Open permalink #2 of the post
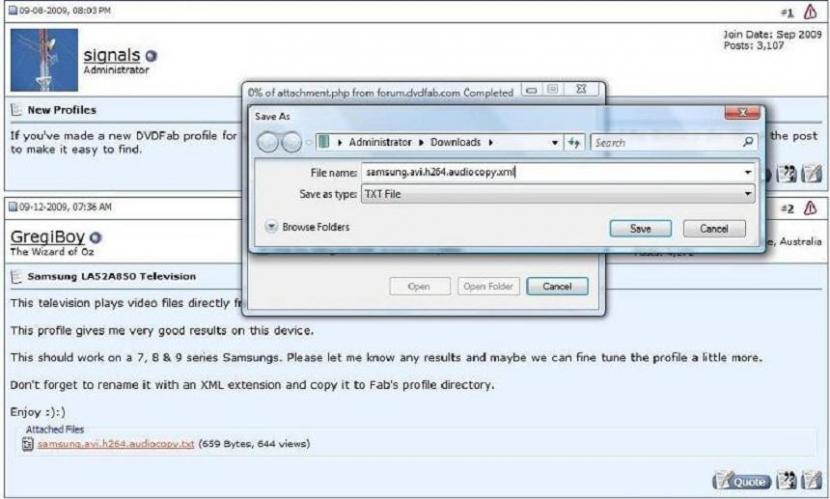This screenshot has width=830, height=499. [787, 209]
